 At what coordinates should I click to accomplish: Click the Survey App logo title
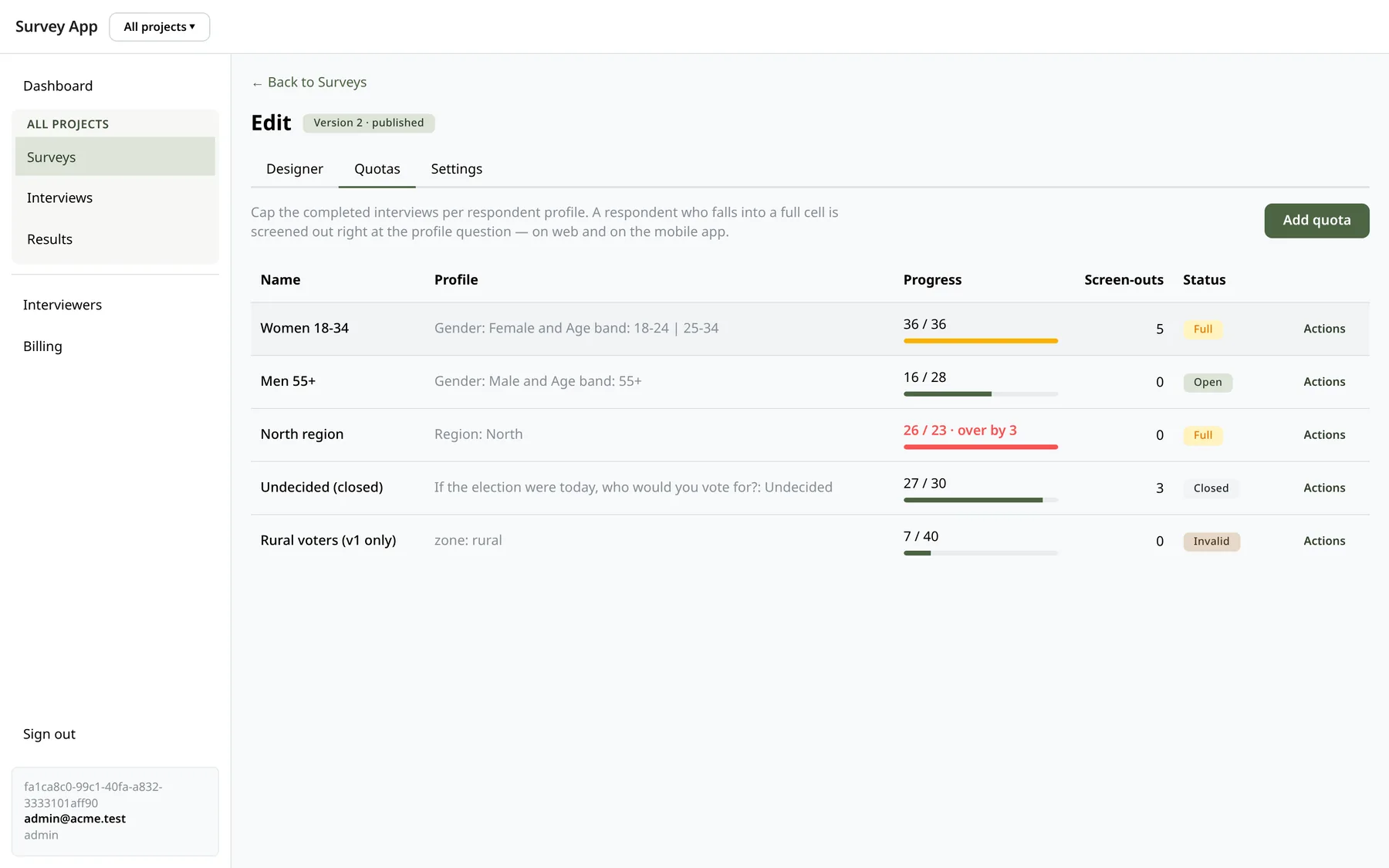click(x=56, y=27)
